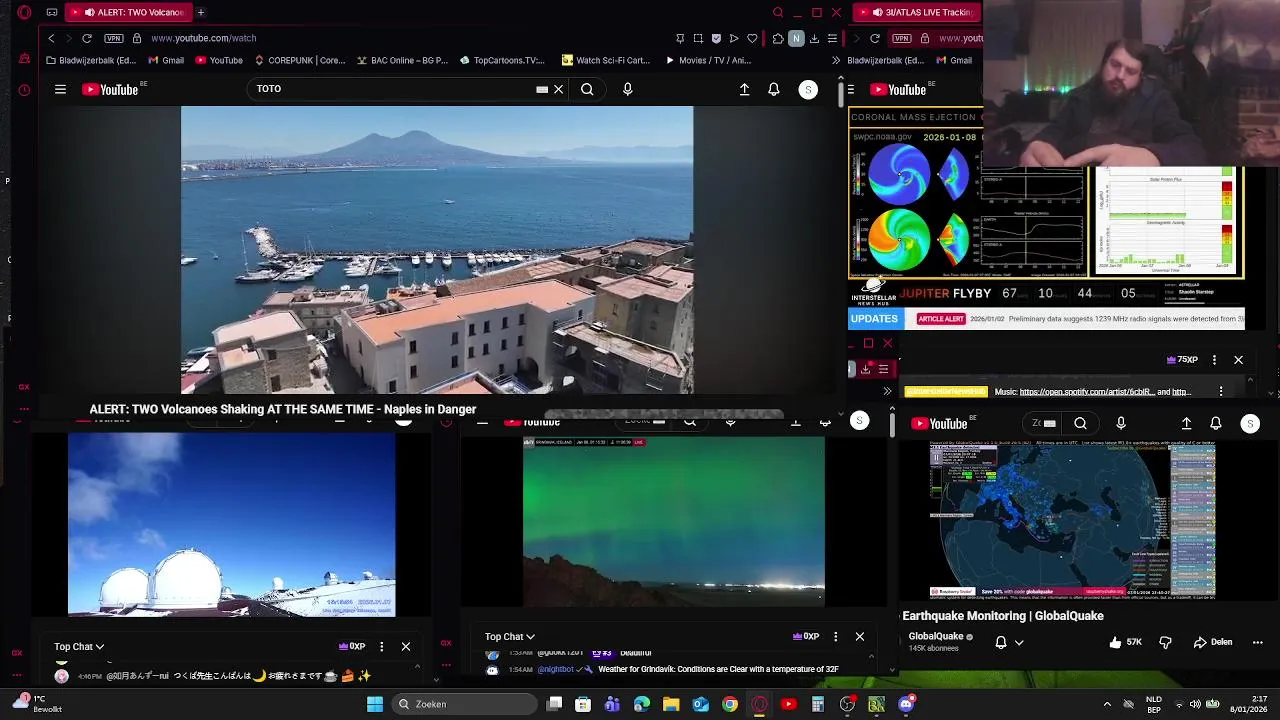Open the weather widget showing Bewolkt
The image size is (1280, 720).
38,704
